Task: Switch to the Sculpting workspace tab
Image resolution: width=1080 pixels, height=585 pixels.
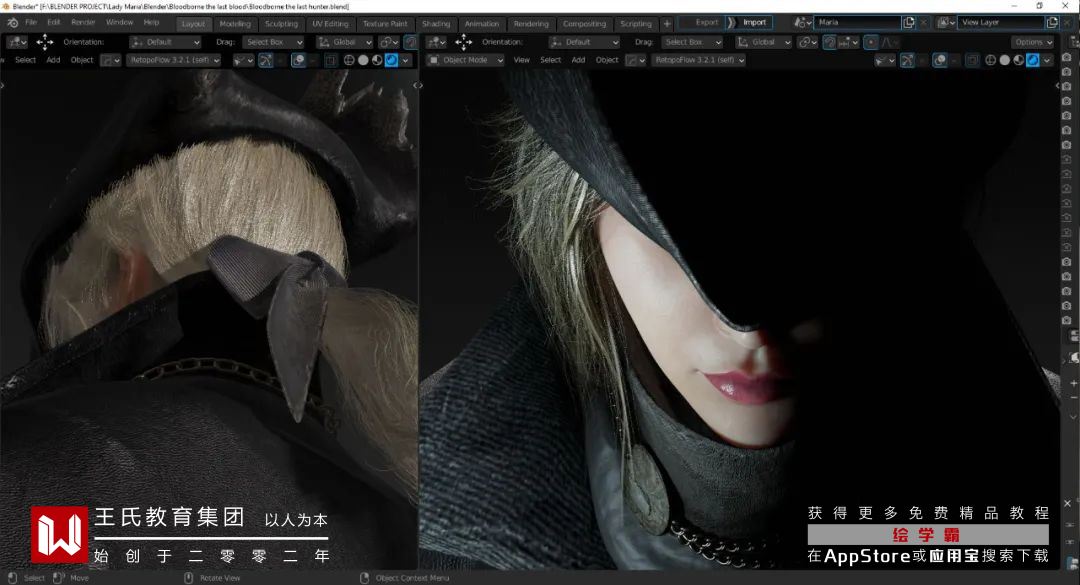Action: 281,23
